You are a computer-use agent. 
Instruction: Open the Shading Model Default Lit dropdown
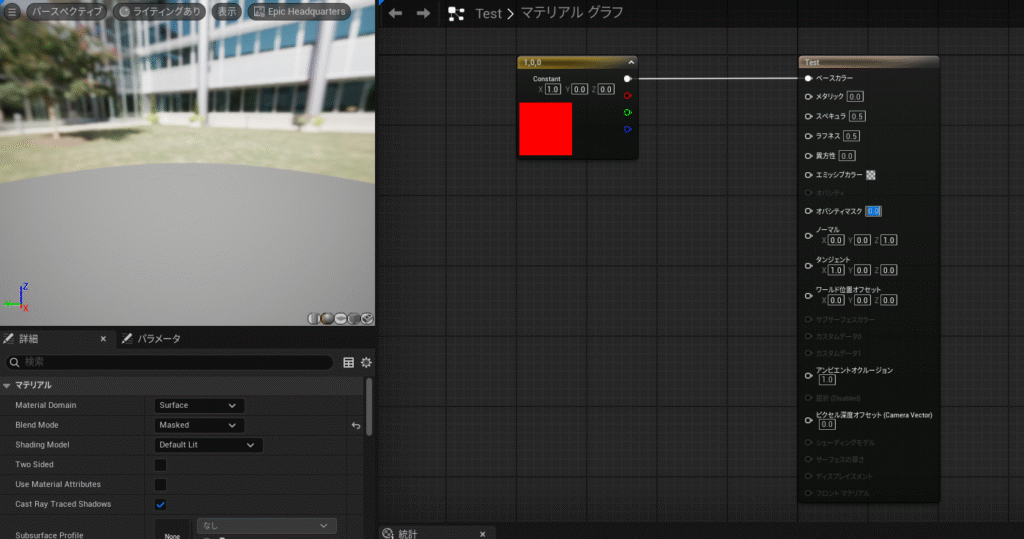coord(208,445)
